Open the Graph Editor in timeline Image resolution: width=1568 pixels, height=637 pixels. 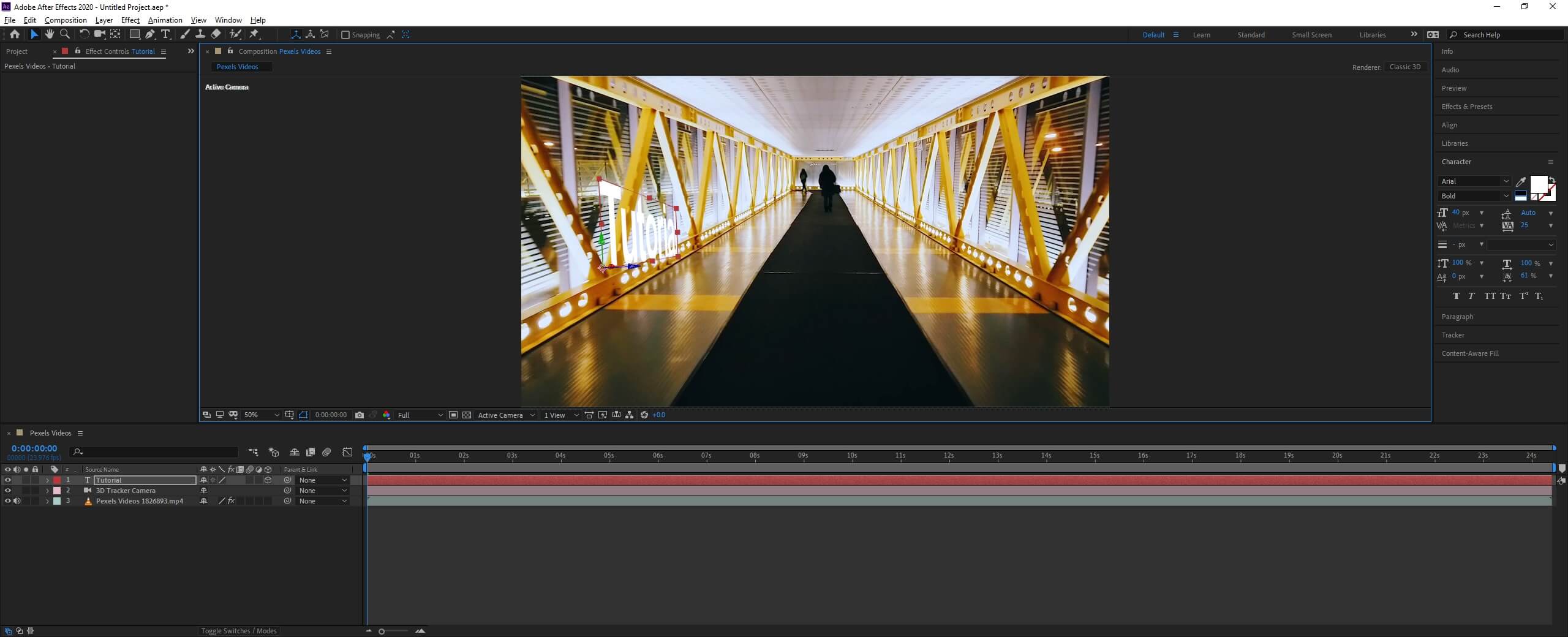tap(347, 453)
